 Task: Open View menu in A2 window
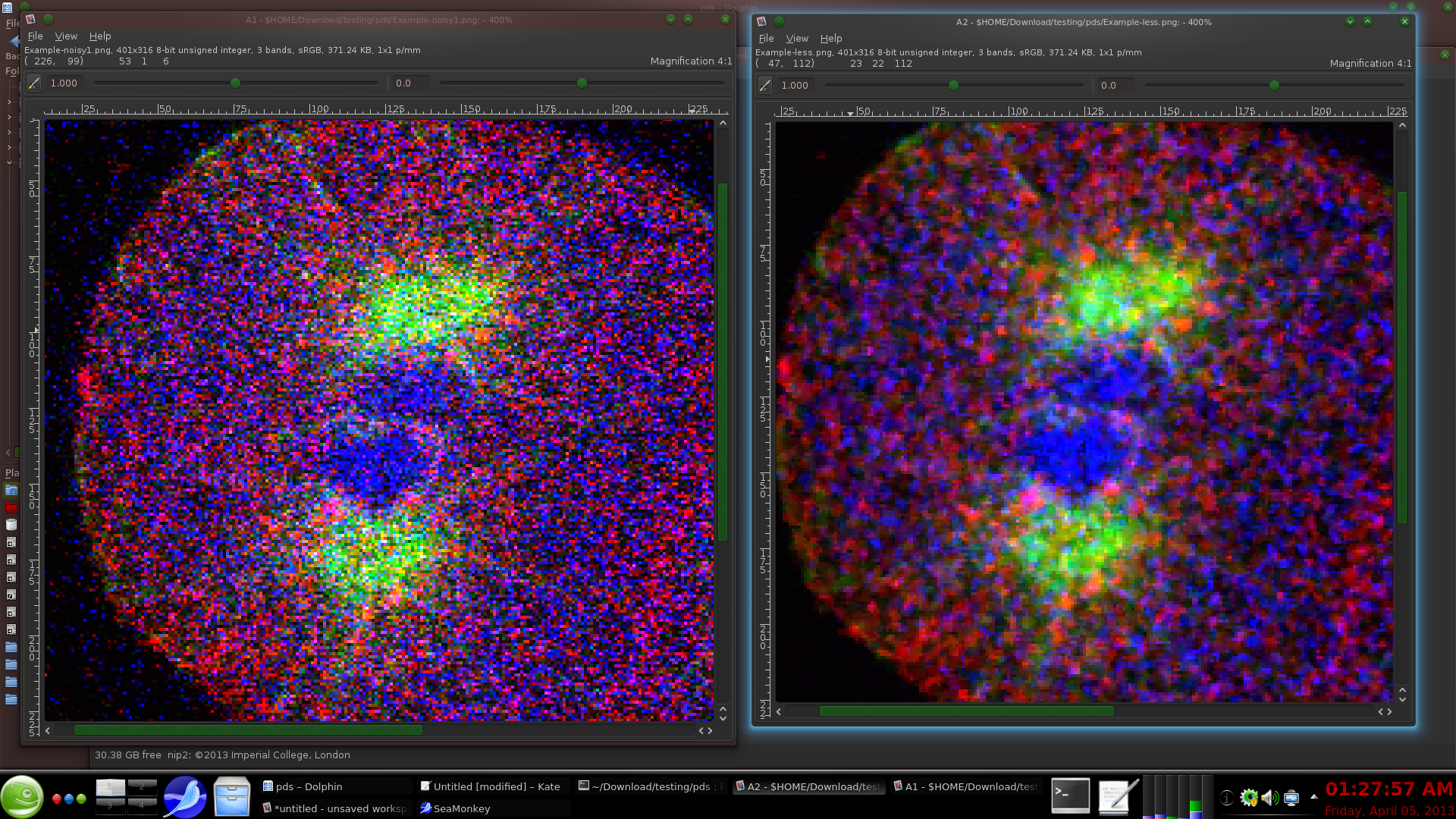797,38
